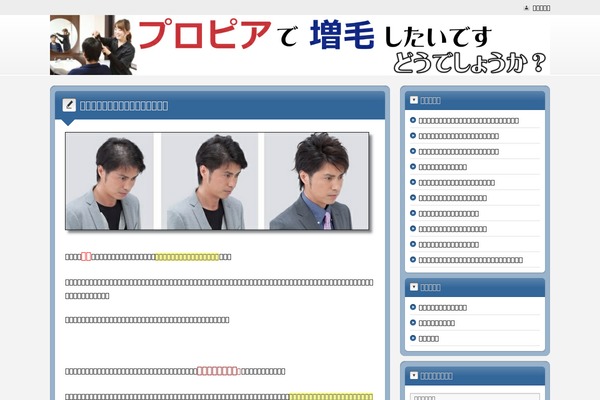Click bullet icon of first middle-panel link
The image size is (600, 400).
tap(413, 307)
